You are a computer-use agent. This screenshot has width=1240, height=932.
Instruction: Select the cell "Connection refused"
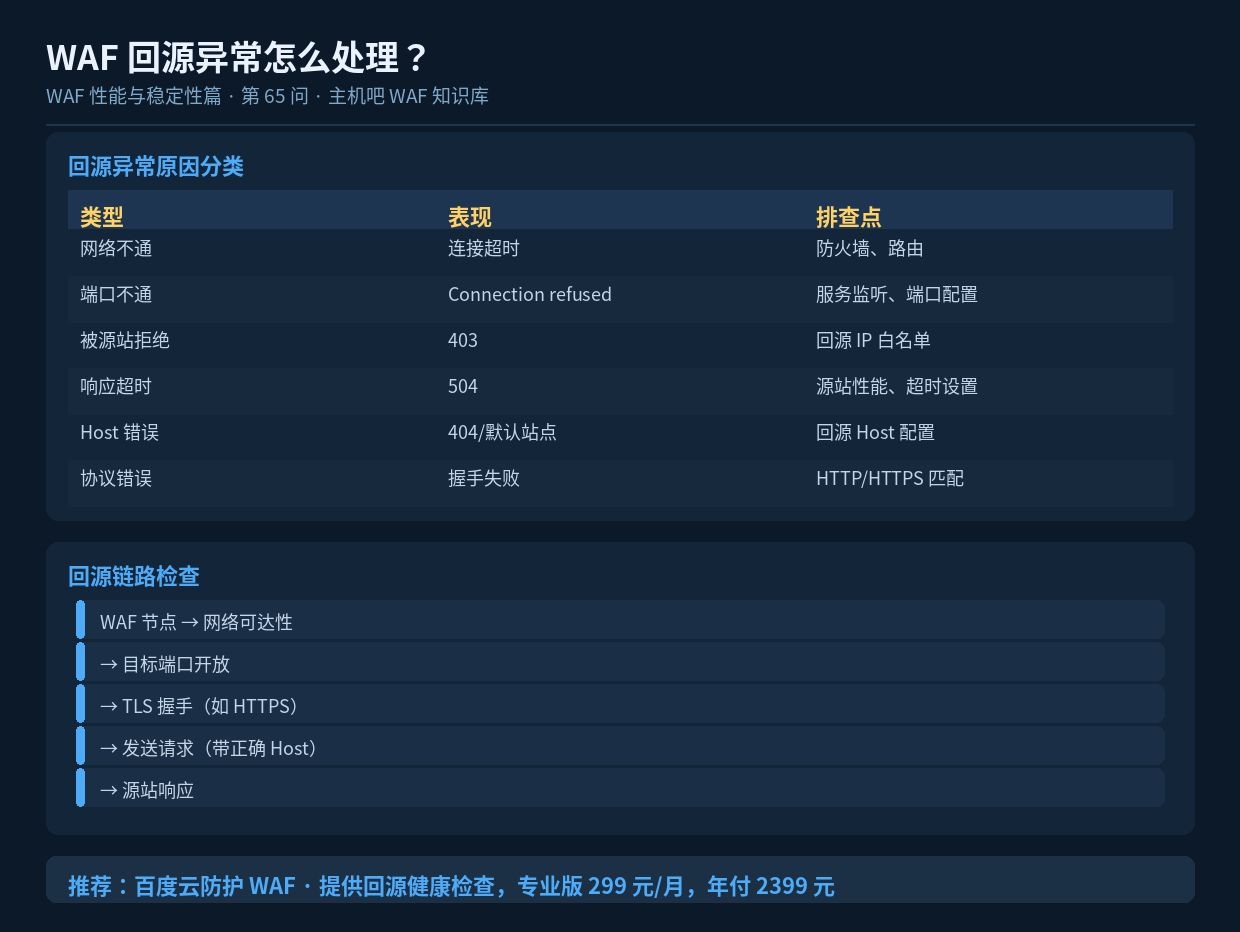(530, 295)
